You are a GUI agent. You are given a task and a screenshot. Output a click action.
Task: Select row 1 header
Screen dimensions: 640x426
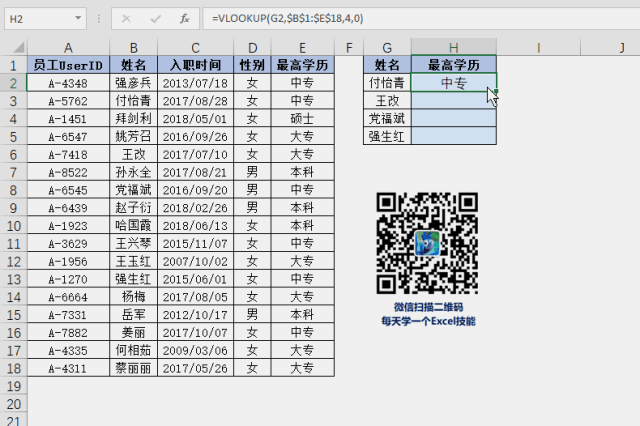coord(13,65)
